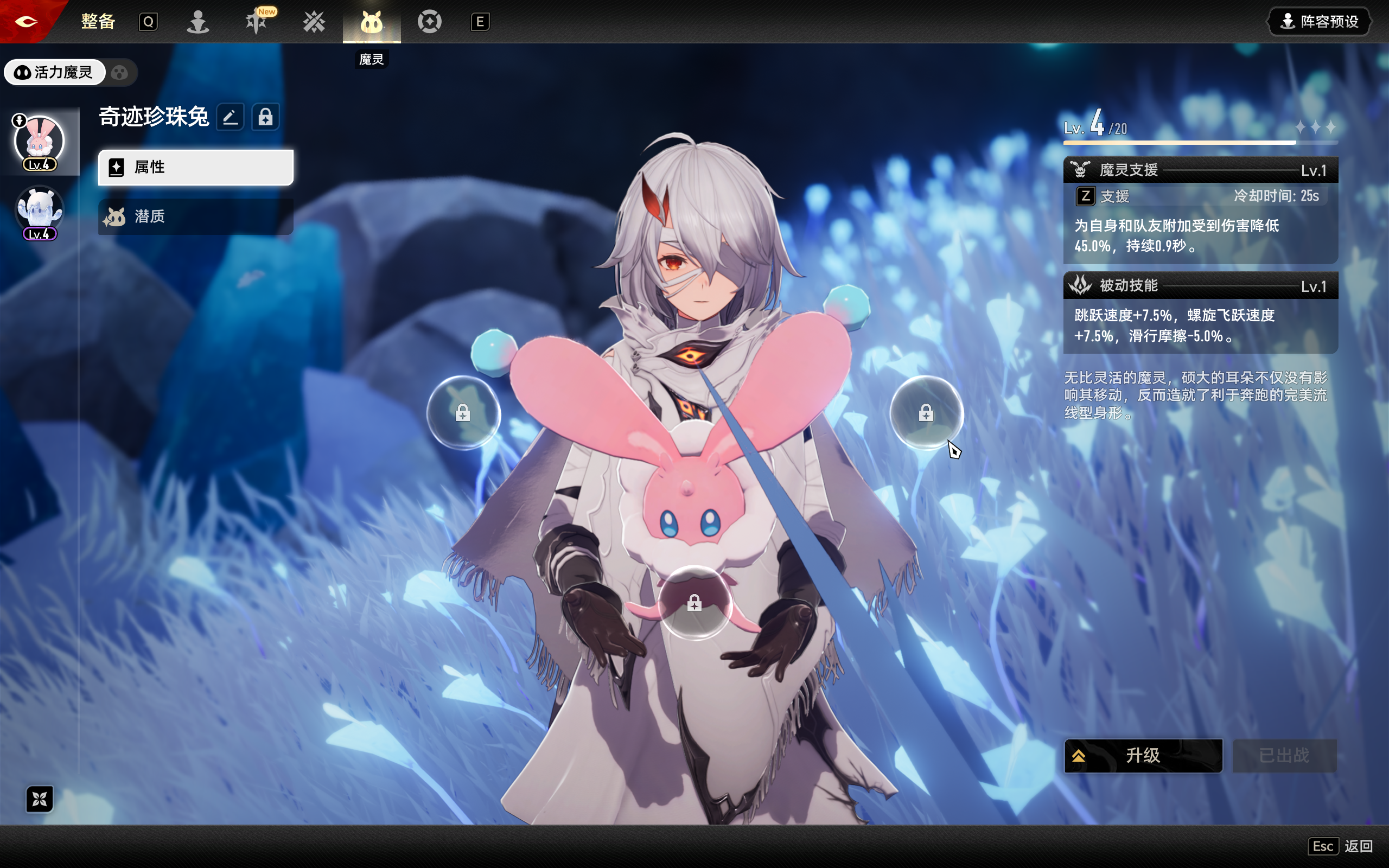Toggle the lock icon beside 奇迹珍珠兔

pos(265,117)
